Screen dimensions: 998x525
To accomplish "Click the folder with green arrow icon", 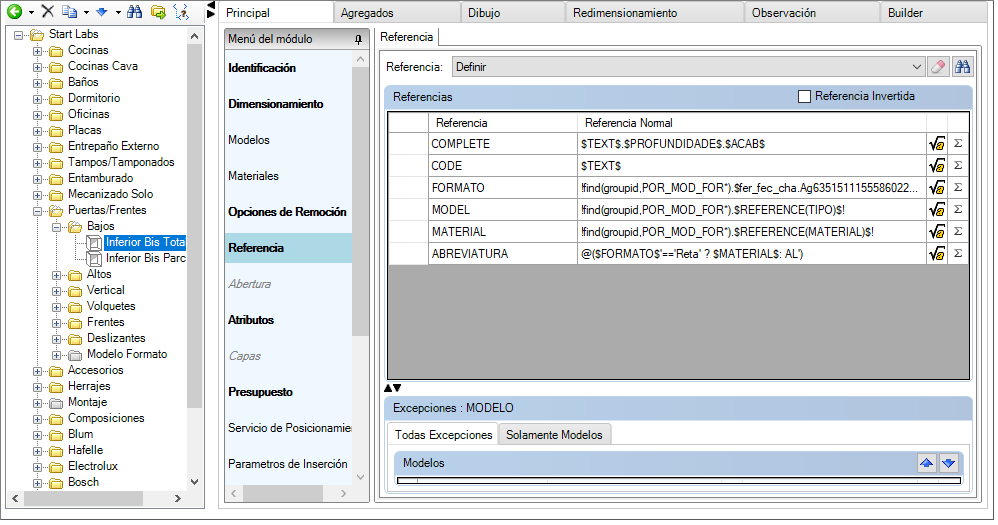I will point(158,11).
